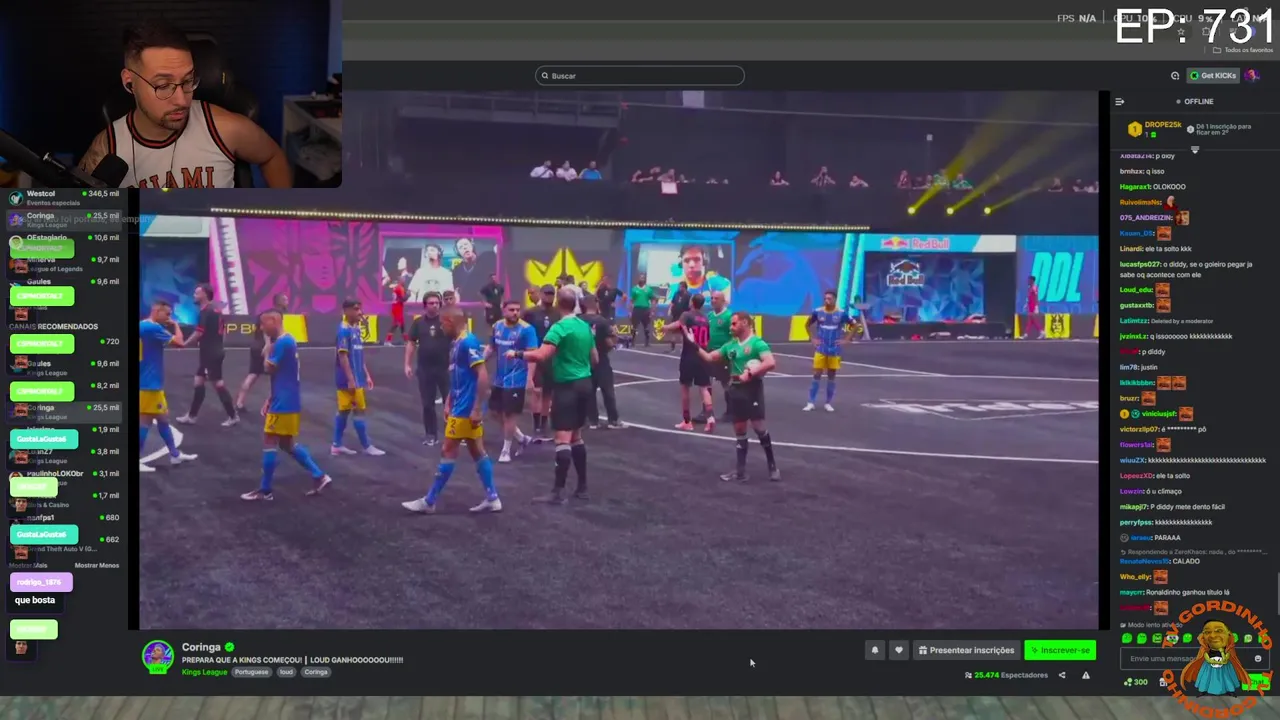Expand the leaderboard dropdown arrow
The width and height of the screenshot is (1280, 720).
point(1194,150)
